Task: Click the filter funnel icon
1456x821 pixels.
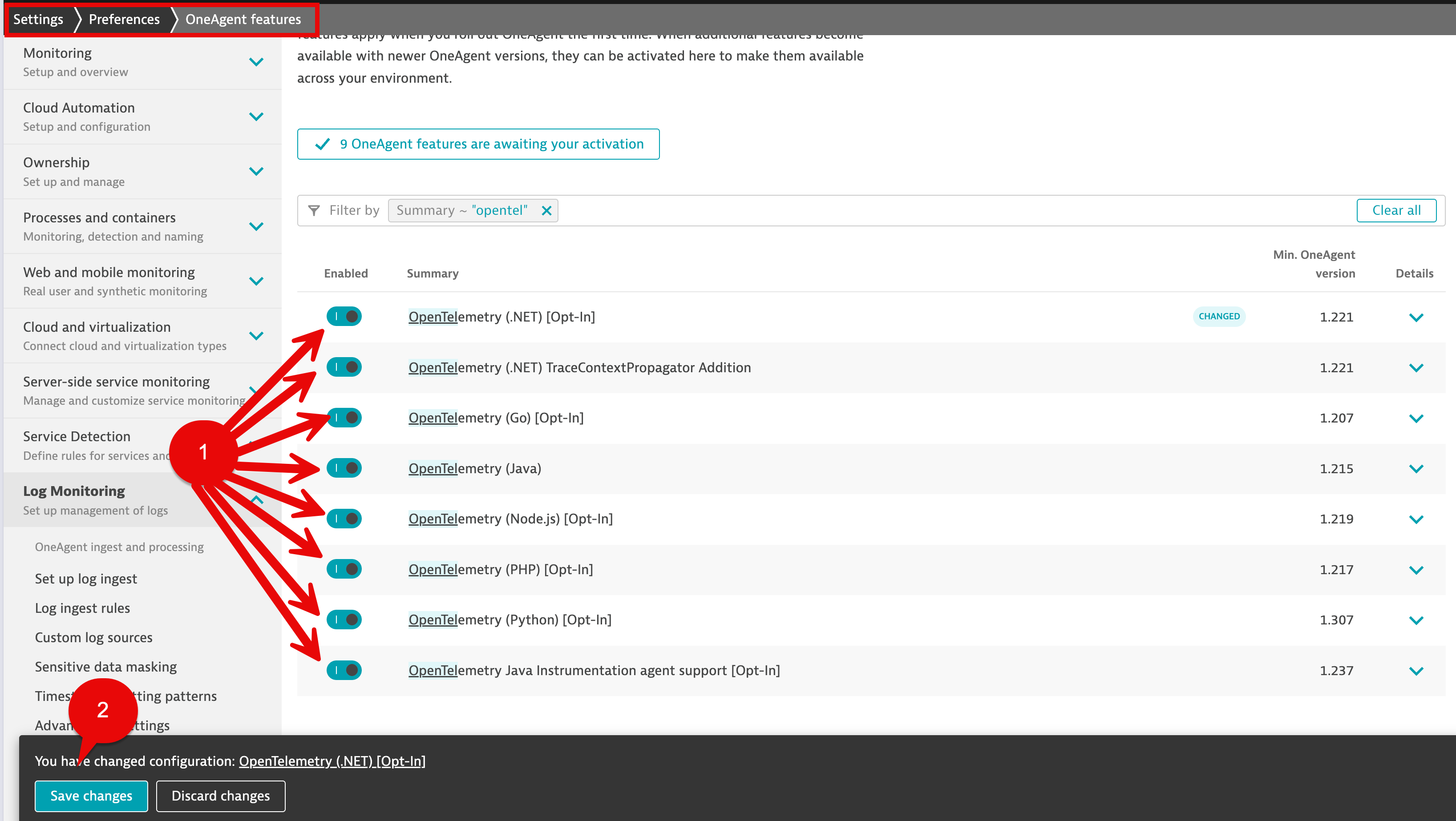Action: tap(314, 211)
